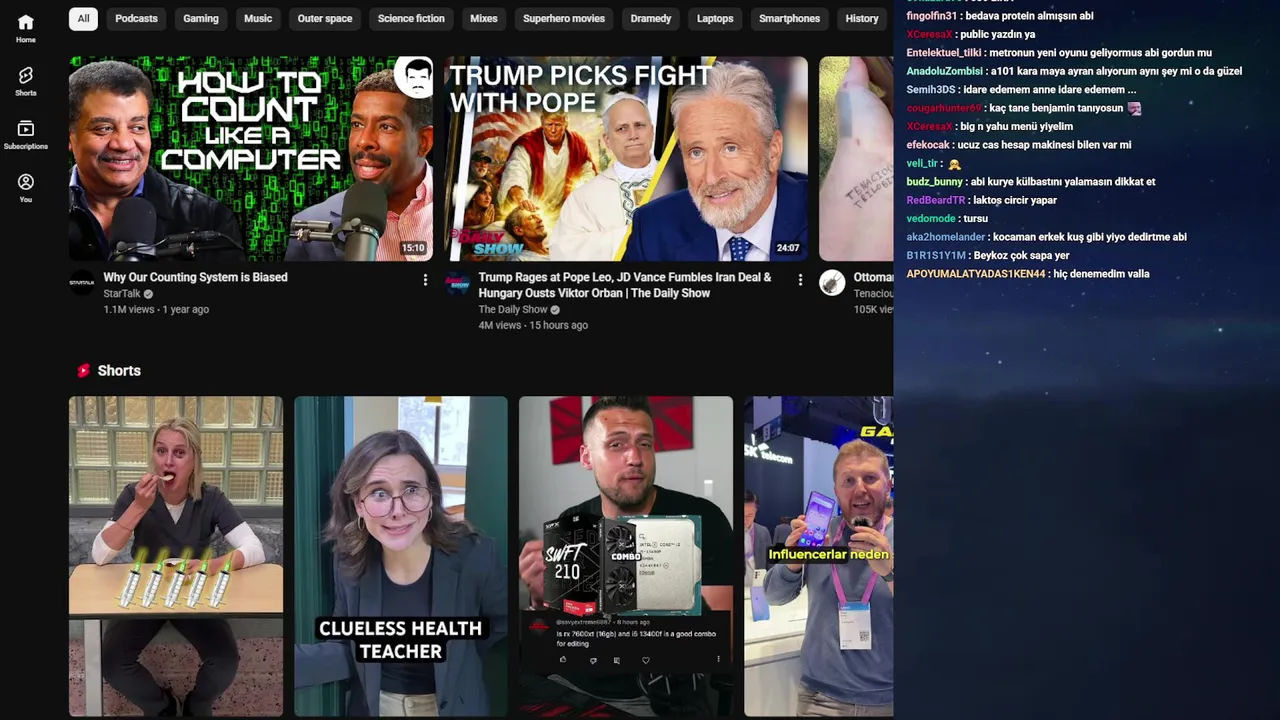This screenshot has width=1280, height=720.
Task: Open options menu for Trump Rages video
Action: (800, 280)
